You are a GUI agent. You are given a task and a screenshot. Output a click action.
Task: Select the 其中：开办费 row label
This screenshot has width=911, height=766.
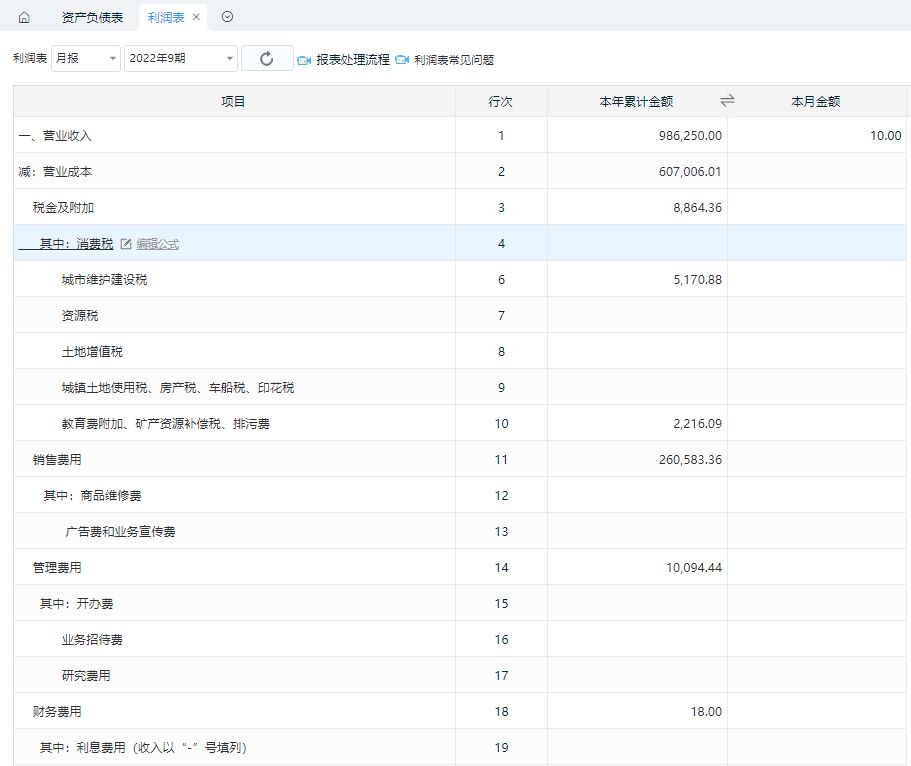pos(76,604)
